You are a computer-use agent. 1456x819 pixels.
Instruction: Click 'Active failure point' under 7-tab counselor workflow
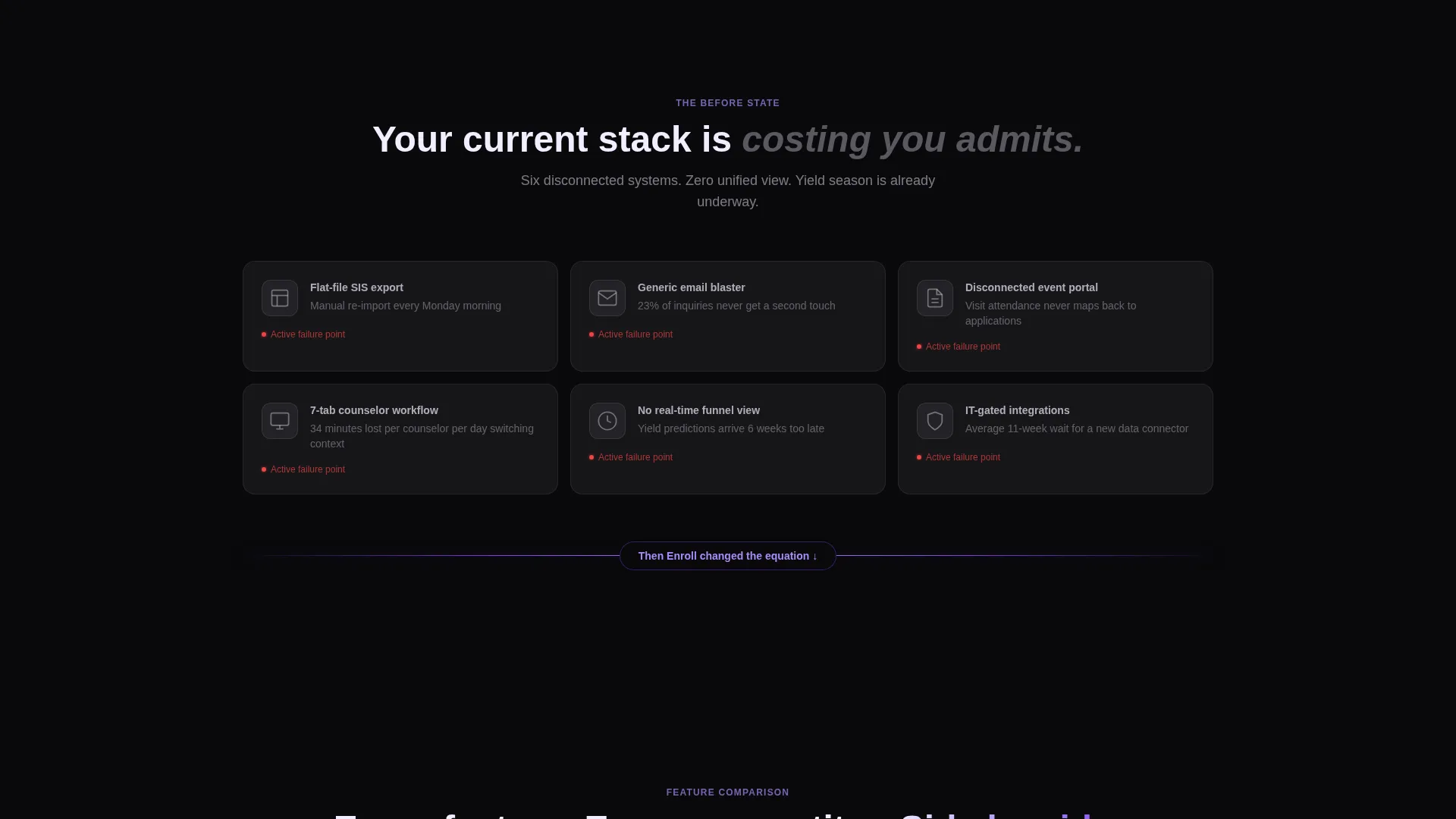[x=308, y=469]
